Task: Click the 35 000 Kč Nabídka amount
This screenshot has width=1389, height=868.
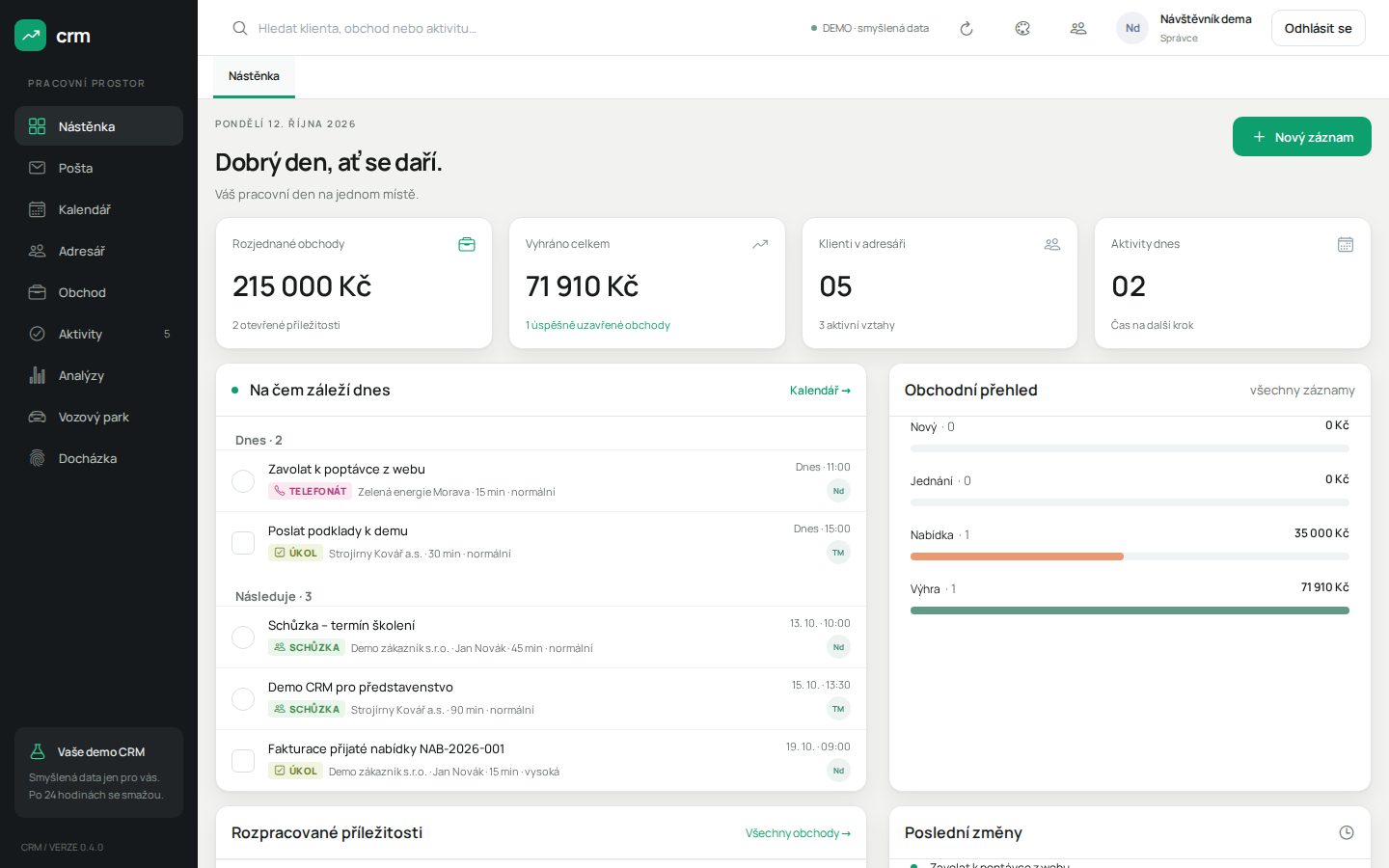Action: 1321,533
